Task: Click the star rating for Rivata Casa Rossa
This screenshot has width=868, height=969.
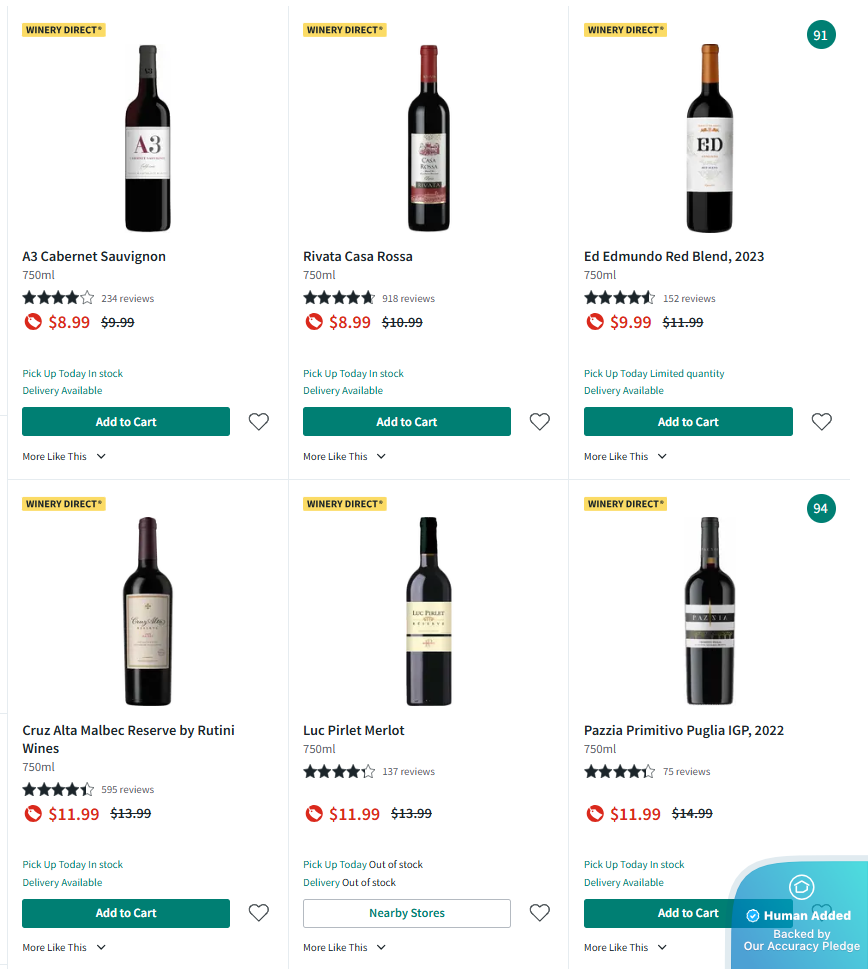Action: coord(339,298)
